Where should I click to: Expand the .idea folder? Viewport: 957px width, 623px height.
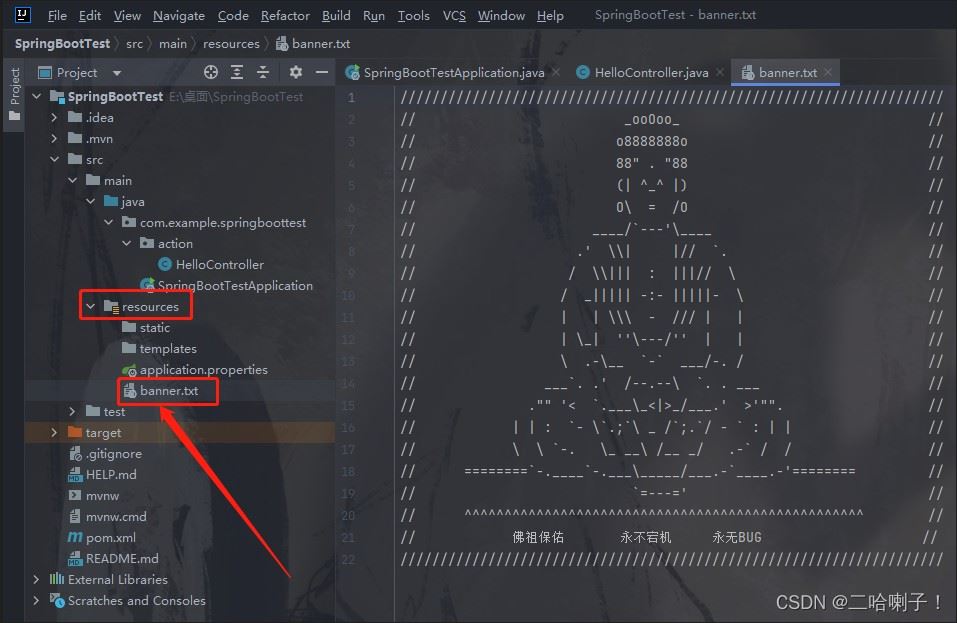pos(54,118)
